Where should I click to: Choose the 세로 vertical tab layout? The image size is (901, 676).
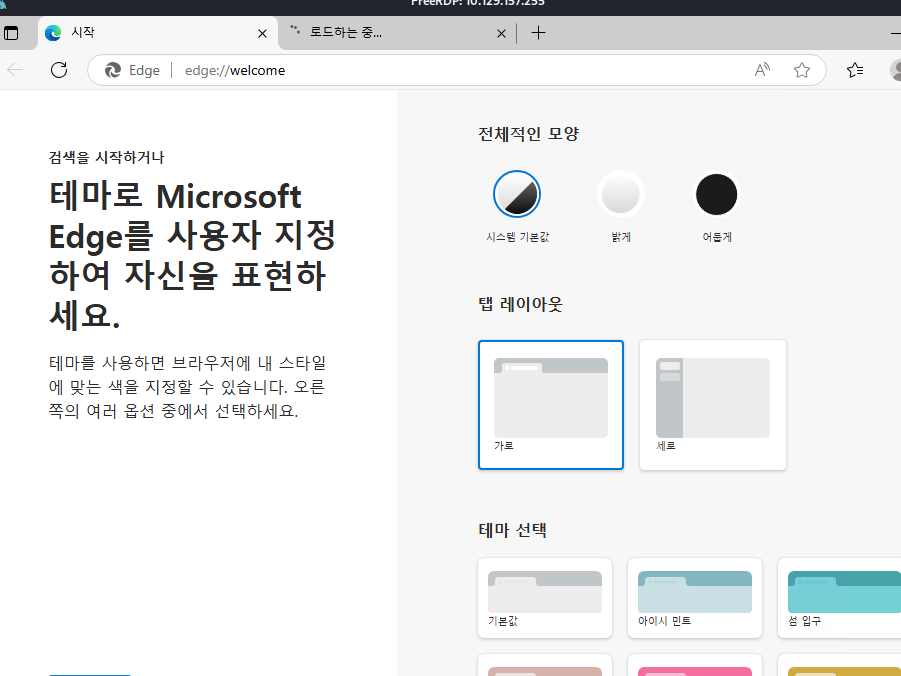pos(713,405)
